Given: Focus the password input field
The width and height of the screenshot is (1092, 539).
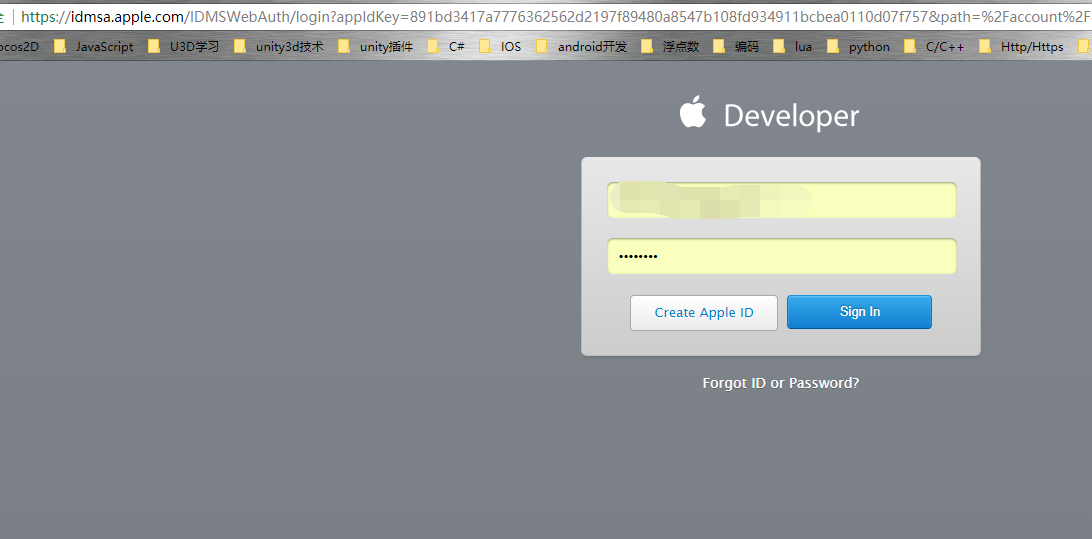Looking at the screenshot, I should [781, 256].
